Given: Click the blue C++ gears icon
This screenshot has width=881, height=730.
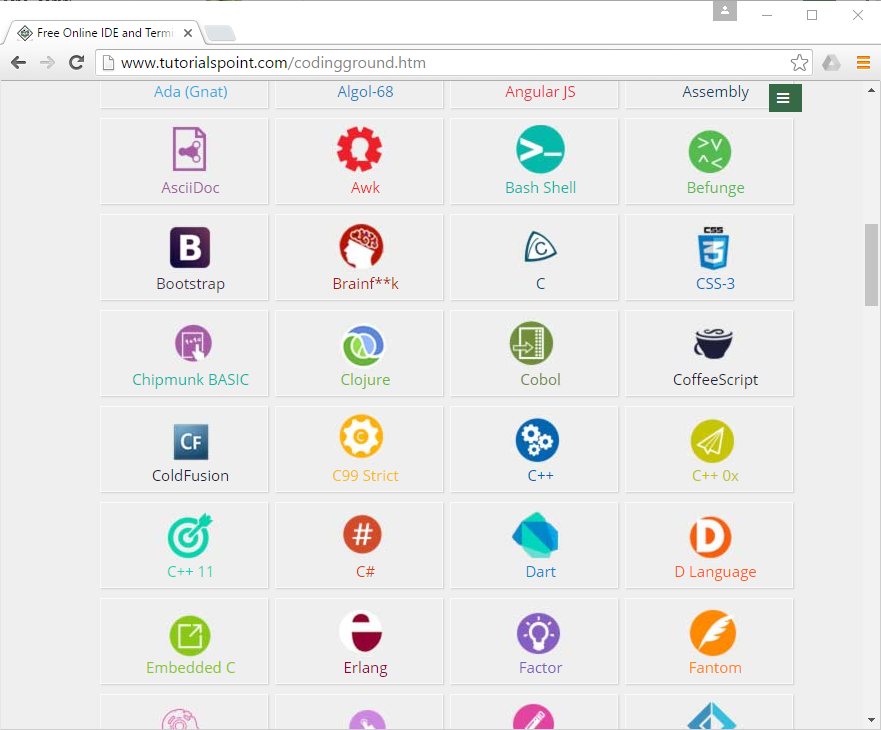Looking at the screenshot, I should click(x=537, y=440).
